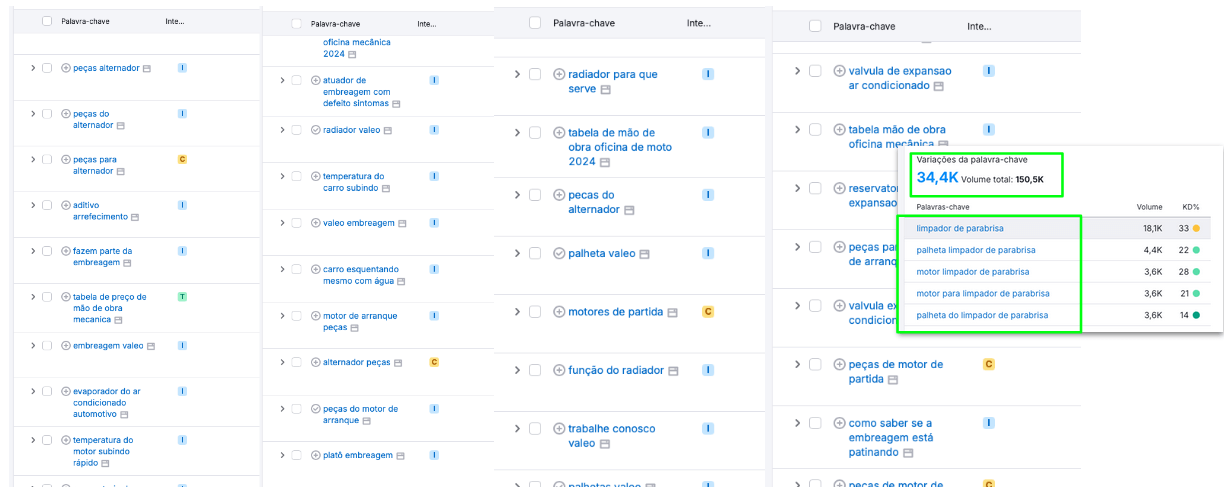1224x487 pixels.
Task: Expand the palheta valeo row
Action: [517, 253]
